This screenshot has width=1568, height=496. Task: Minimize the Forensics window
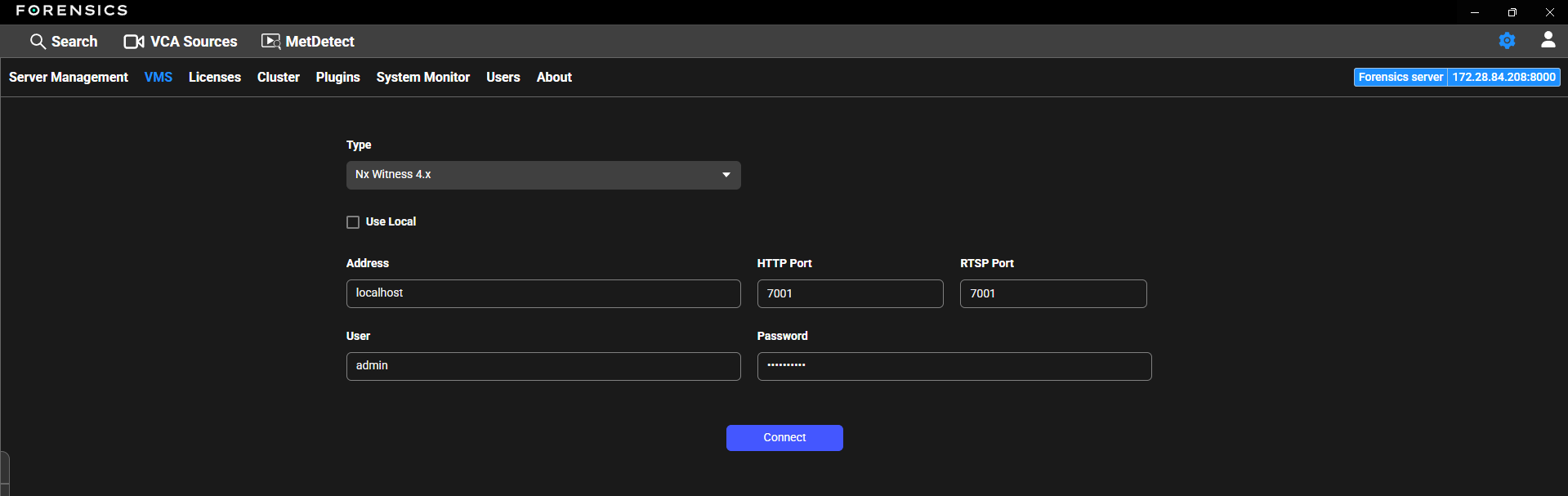coord(1474,12)
